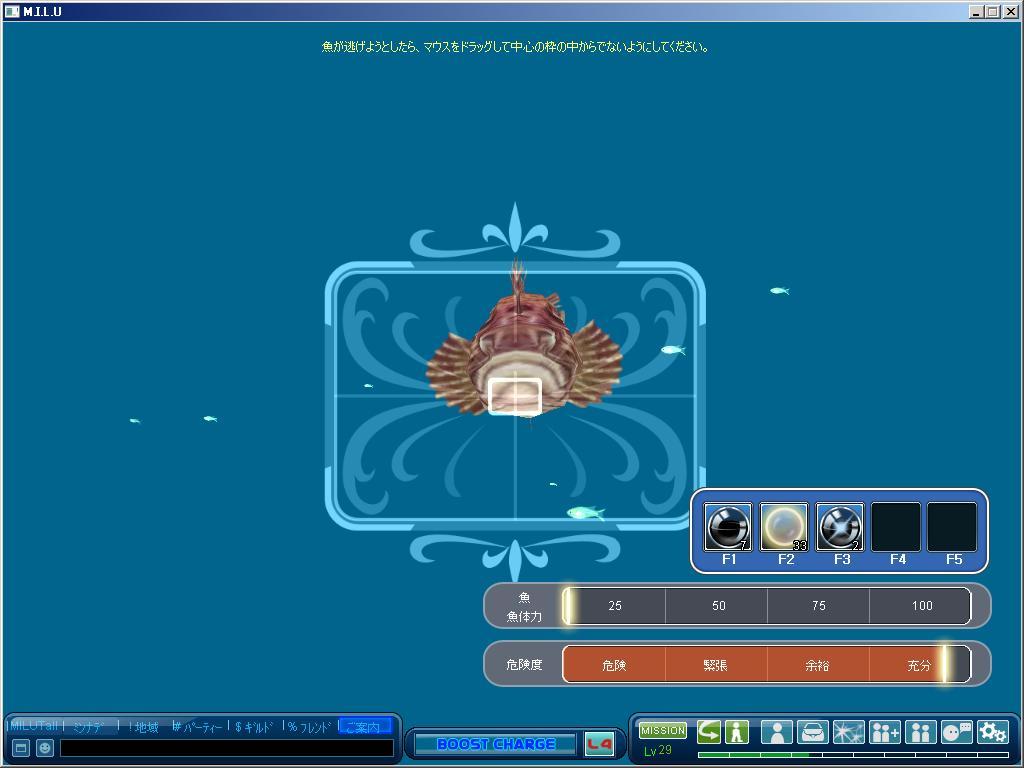1024x768 pixels.
Task: Open the emoticon smiley picker
Action: coord(45,748)
